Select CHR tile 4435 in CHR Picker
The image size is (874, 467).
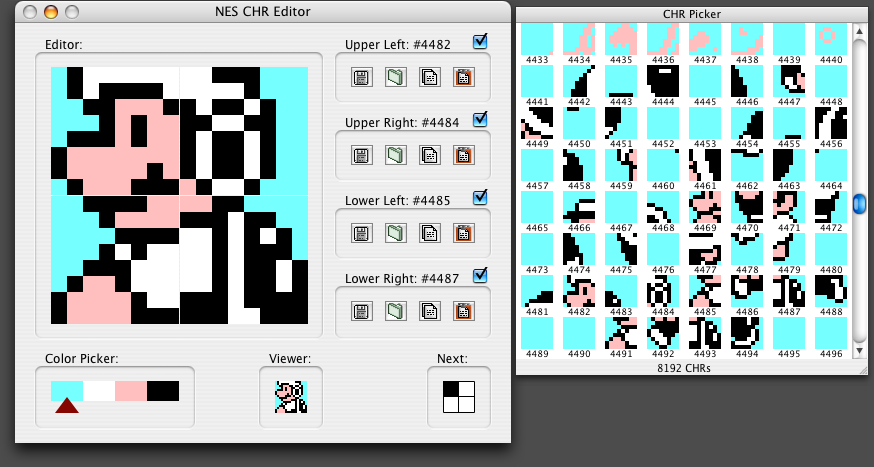tap(621, 39)
